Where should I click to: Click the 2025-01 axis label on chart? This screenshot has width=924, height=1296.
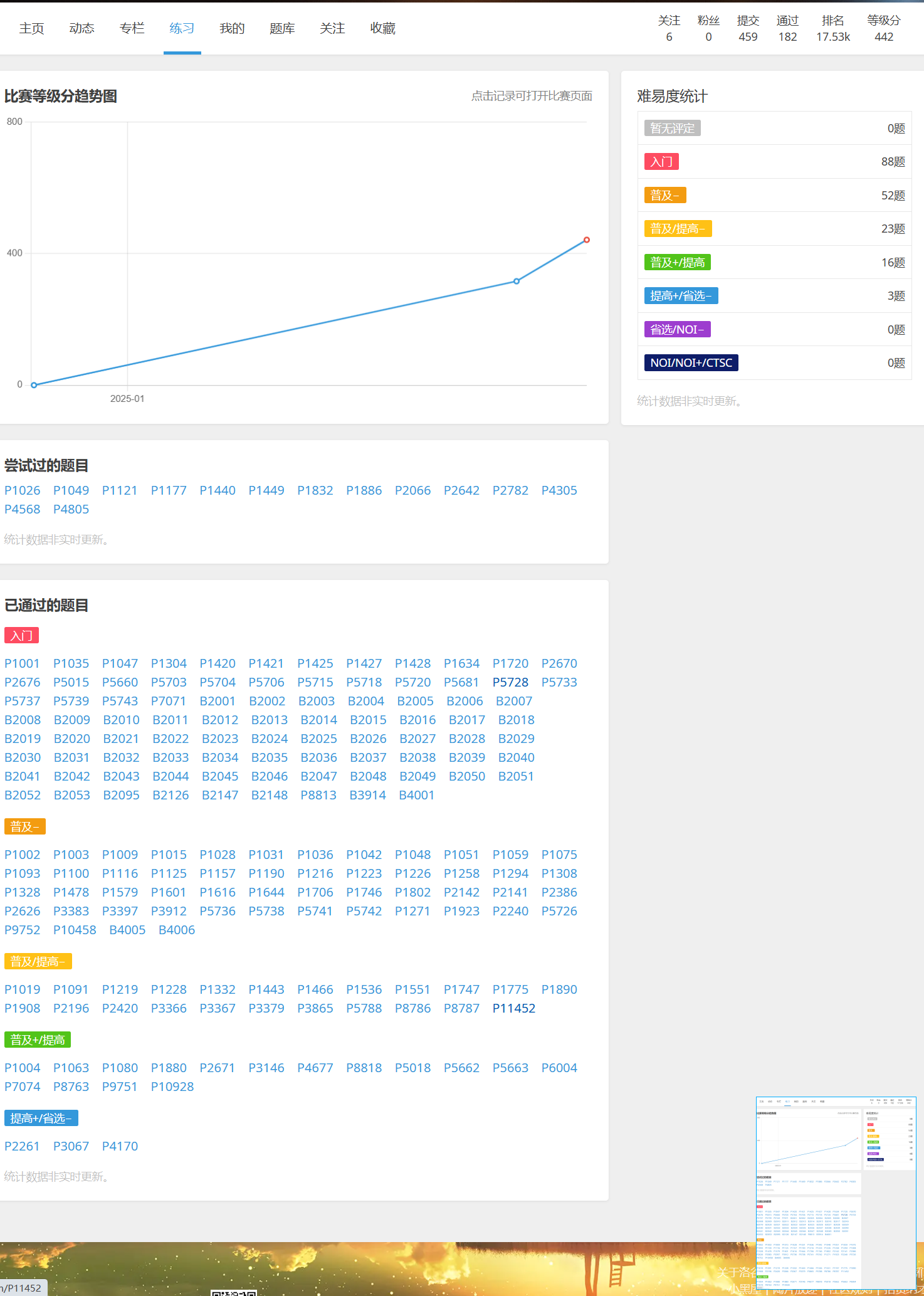pyautogui.click(x=127, y=399)
